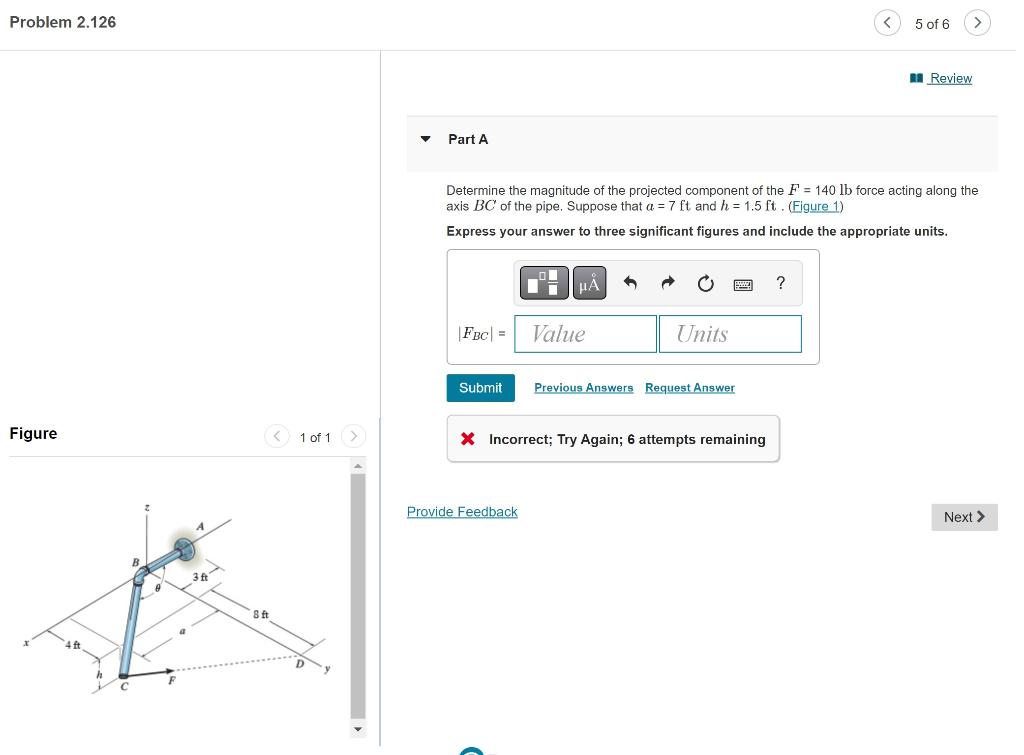This screenshot has width=1024, height=755.
Task: Open the equation template formatting icon
Action: 544,283
